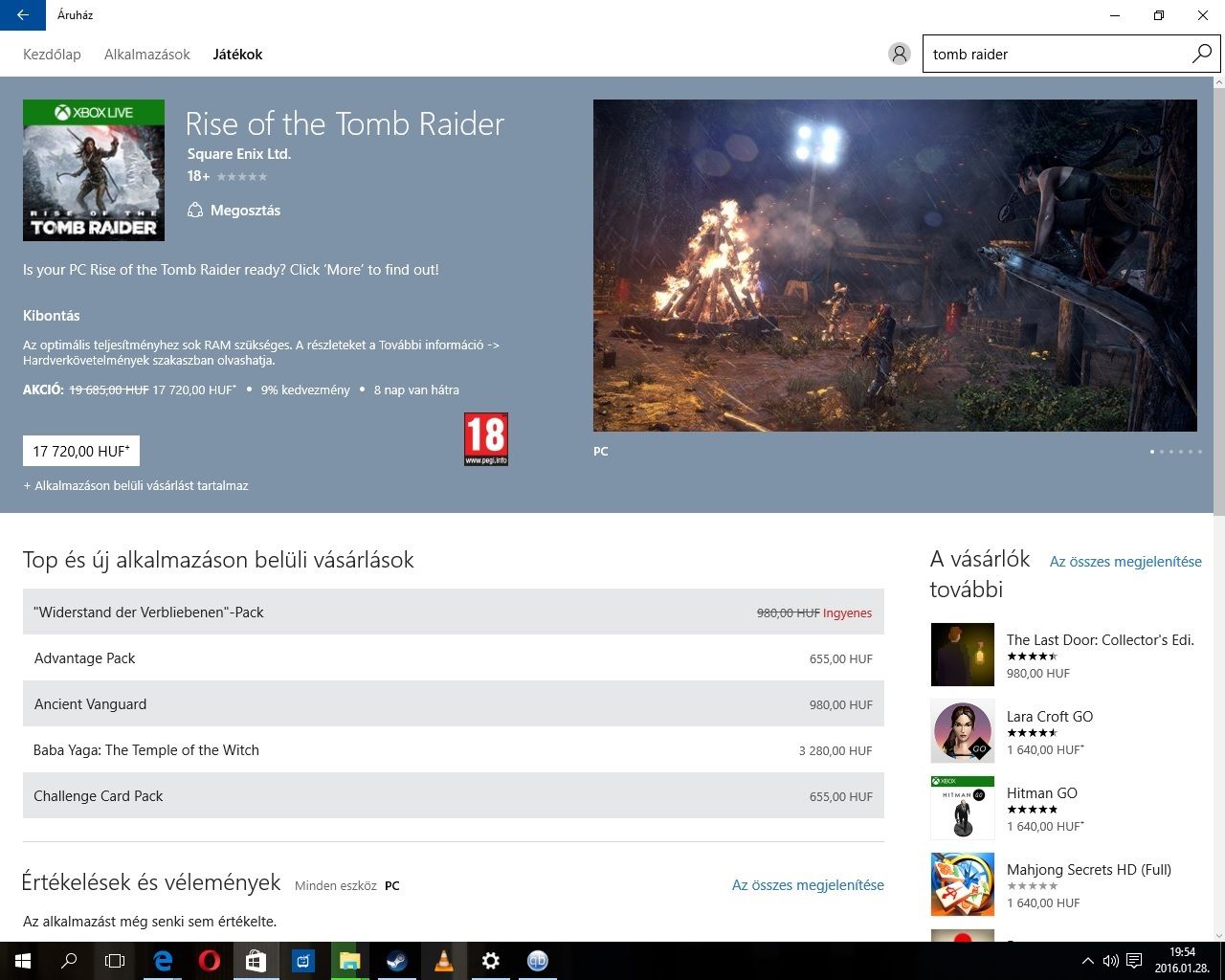Click the volume speaker tray icon
The image size is (1225, 980).
[1110, 961]
